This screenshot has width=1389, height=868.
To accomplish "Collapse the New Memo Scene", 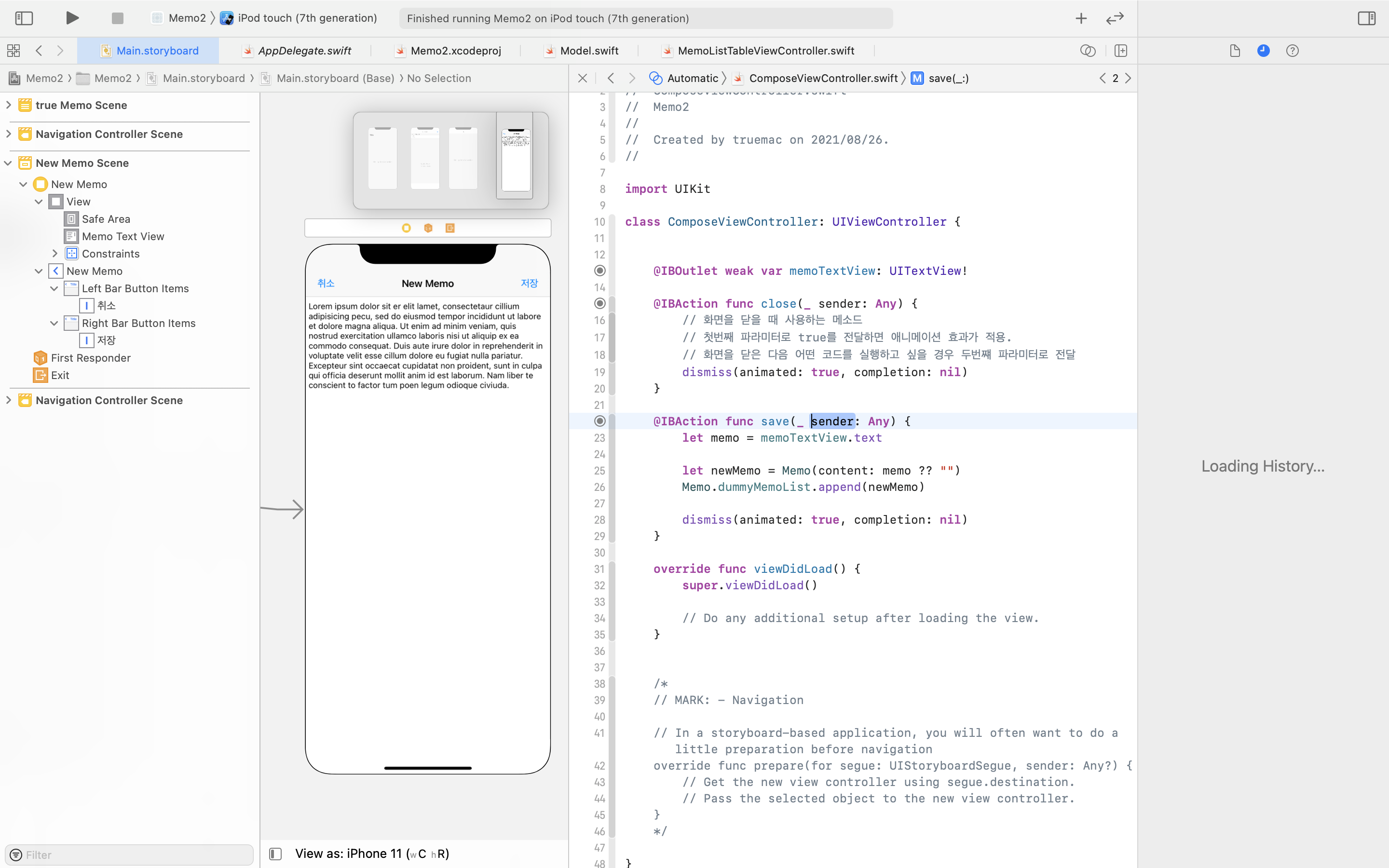I will click(x=9, y=163).
